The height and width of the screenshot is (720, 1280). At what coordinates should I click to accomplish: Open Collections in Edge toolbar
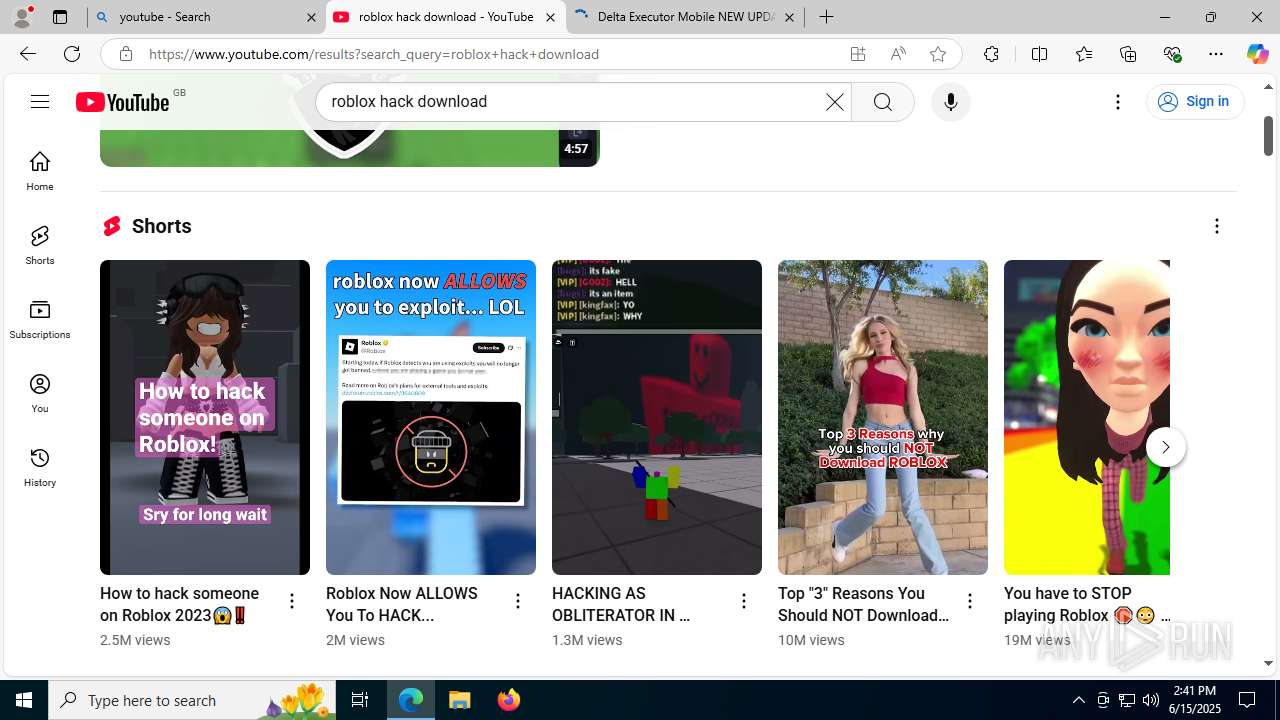click(x=1128, y=54)
